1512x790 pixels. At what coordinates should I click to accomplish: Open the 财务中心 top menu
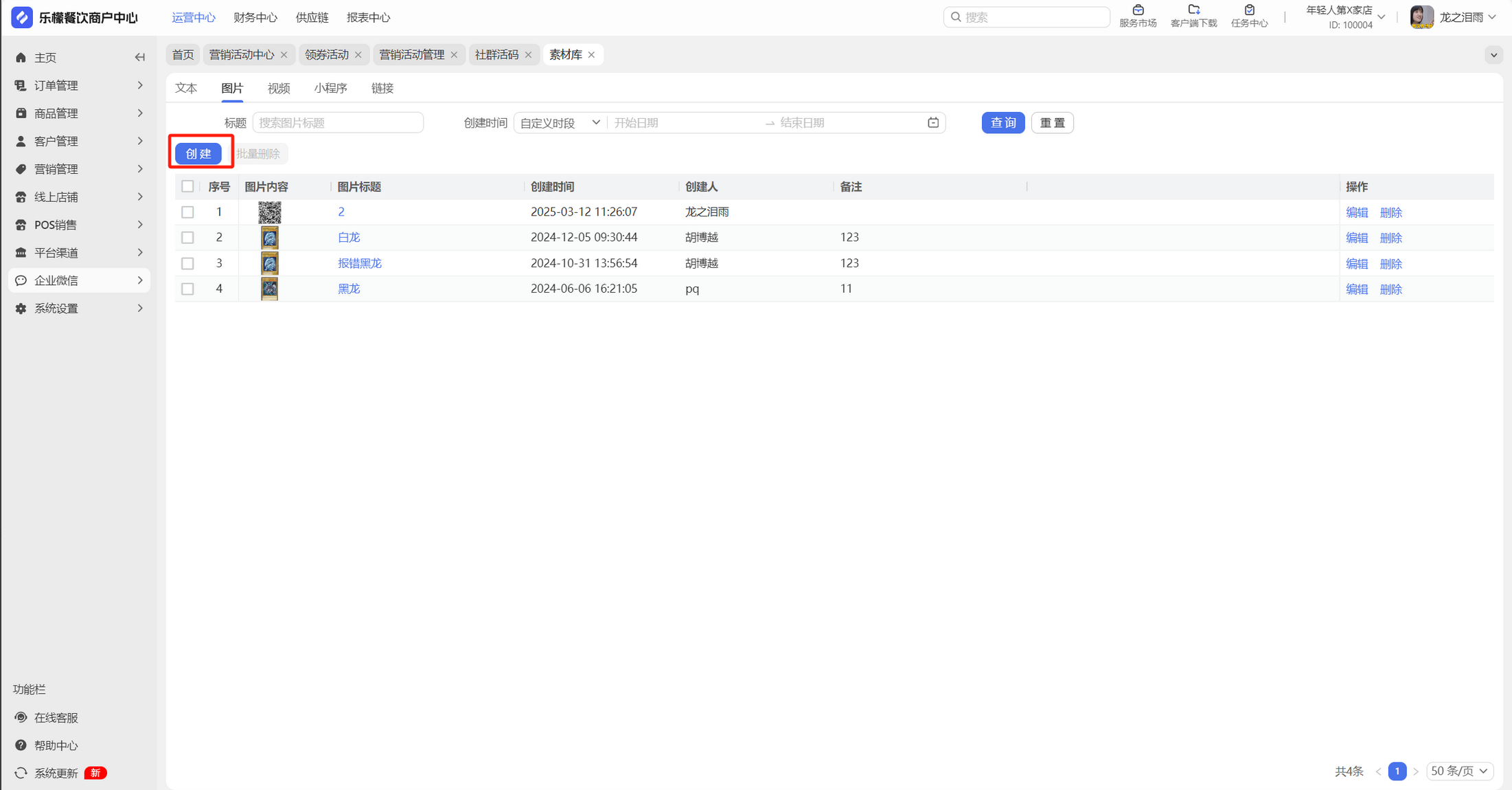click(x=255, y=18)
